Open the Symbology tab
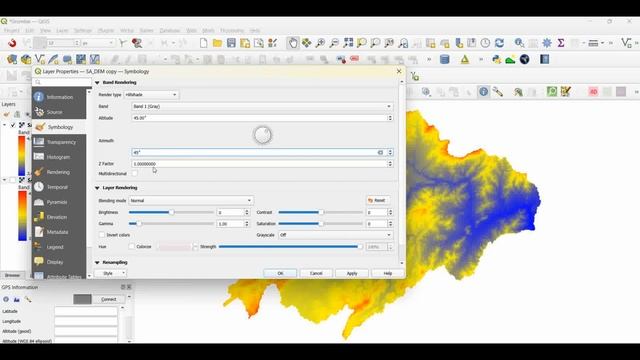Image resolution: width=640 pixels, height=360 pixels. [x=60, y=127]
